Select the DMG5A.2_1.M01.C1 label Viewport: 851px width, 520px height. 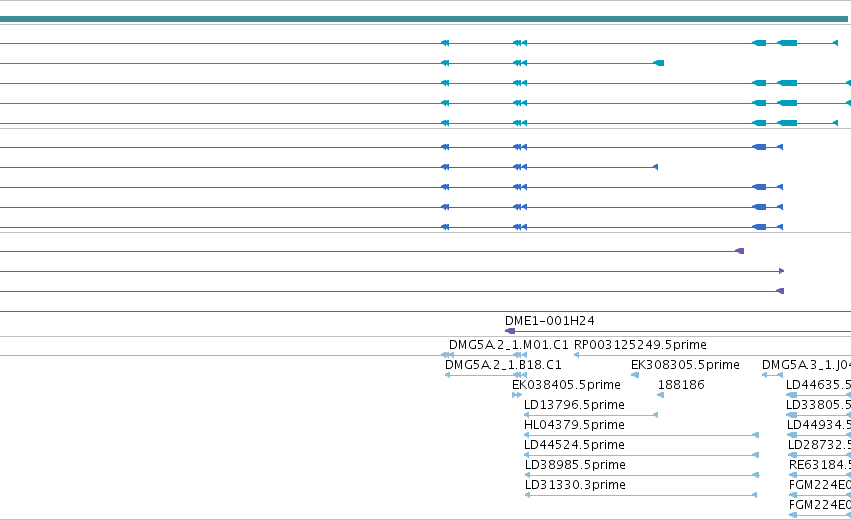coord(509,345)
